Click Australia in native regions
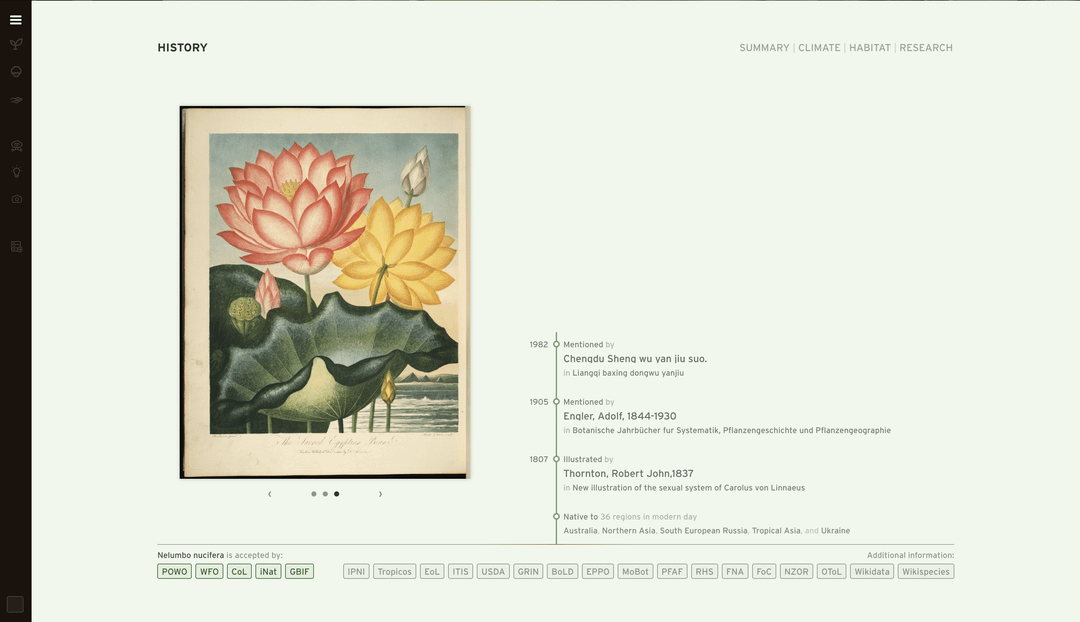Image resolution: width=1080 pixels, height=622 pixels. (580, 530)
